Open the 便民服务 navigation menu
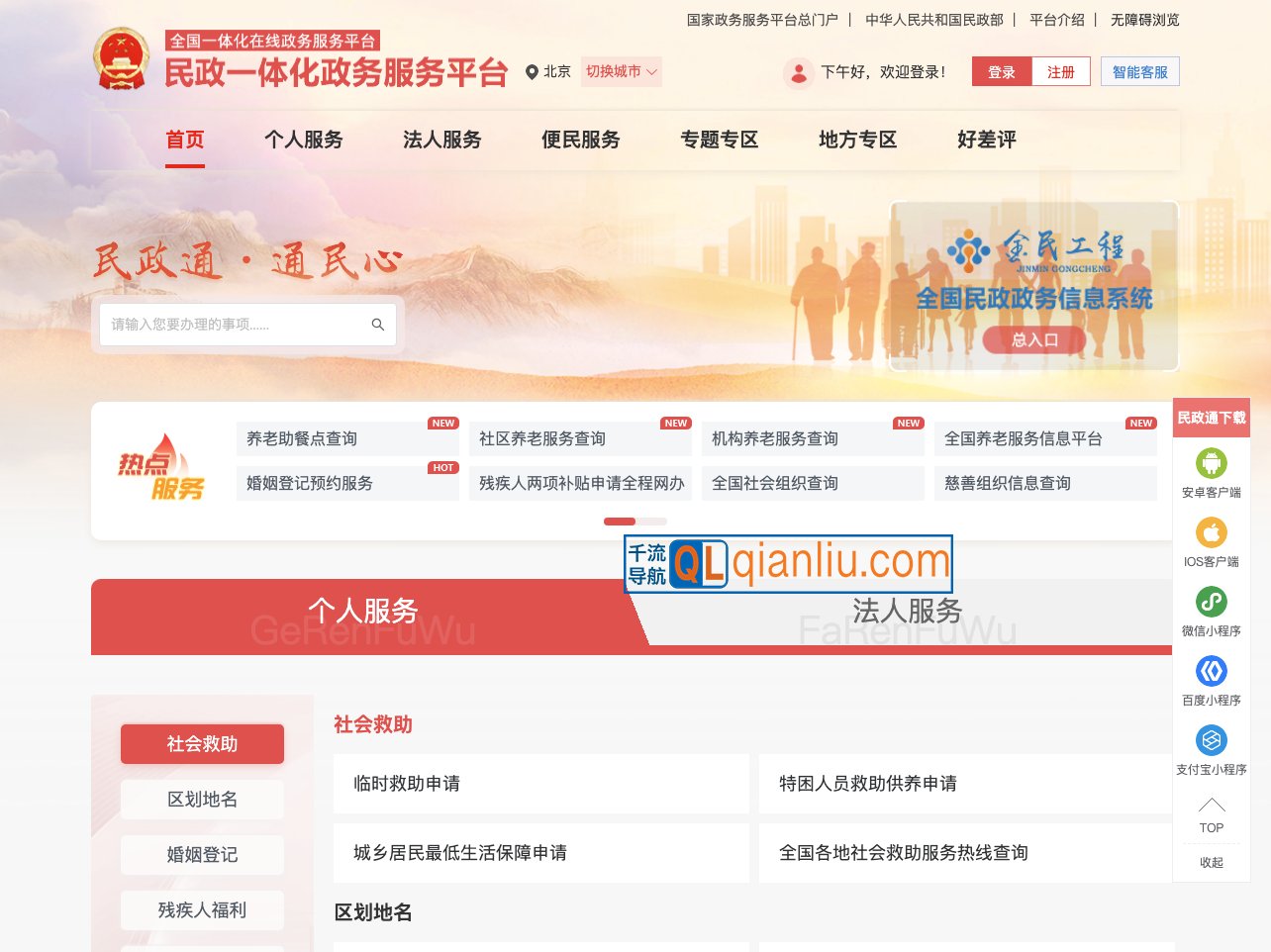Screen dimensions: 1271x952 pos(581,140)
